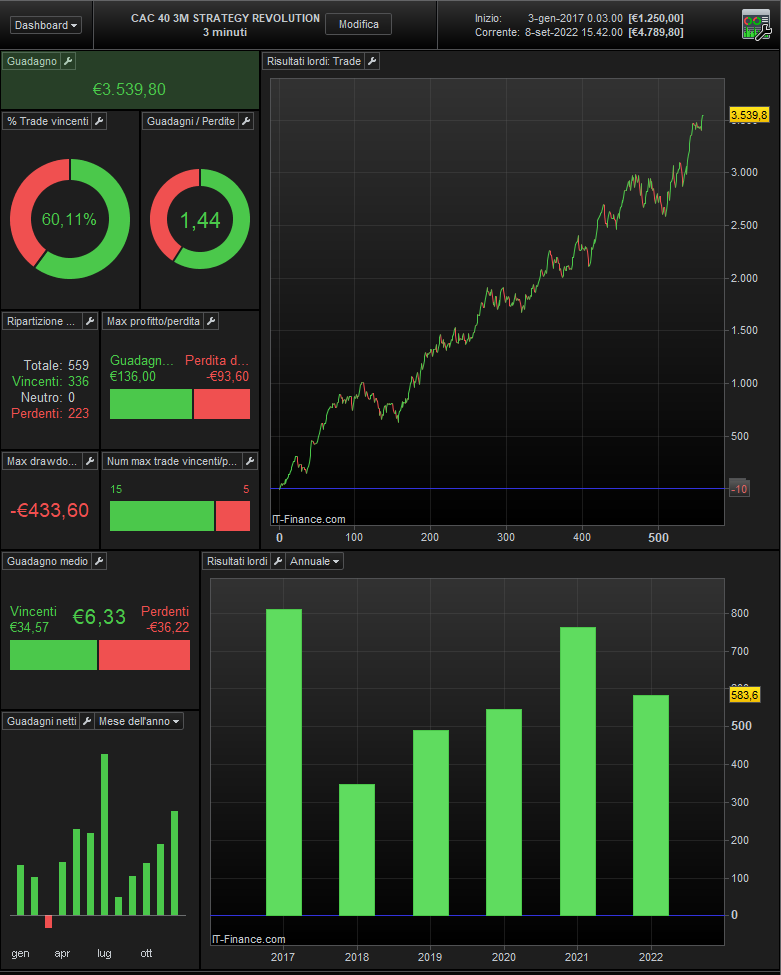Click the Inizio date 3-gen-2017 text
Screen dimensions: 781x975
point(575,18)
